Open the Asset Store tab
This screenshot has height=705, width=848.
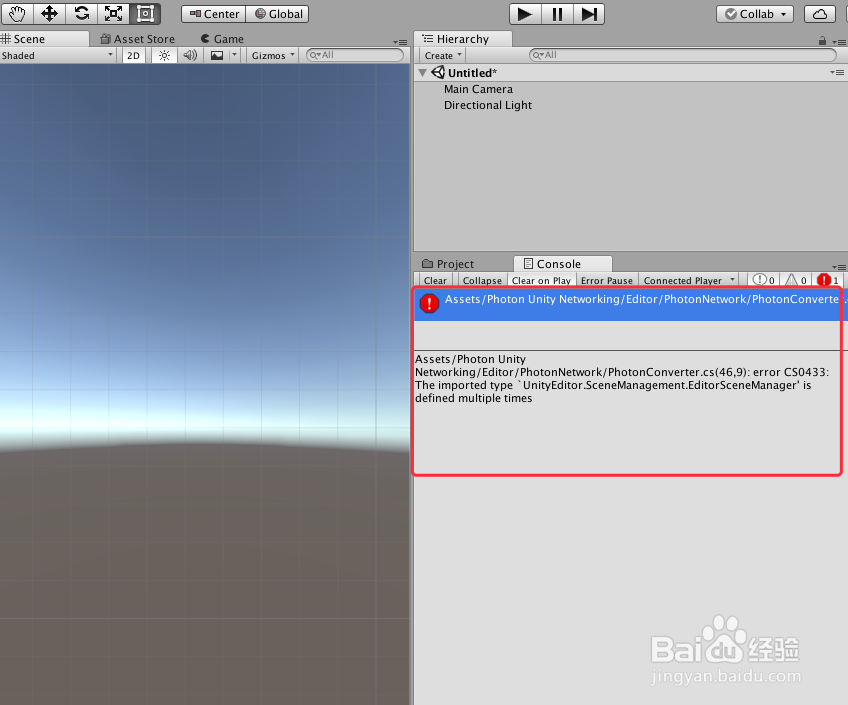click(x=138, y=39)
